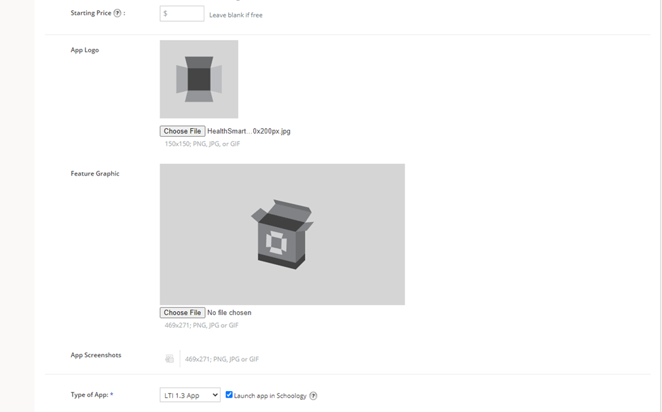Choose File for the App Logo
This screenshot has width=662, height=412.
(182, 131)
